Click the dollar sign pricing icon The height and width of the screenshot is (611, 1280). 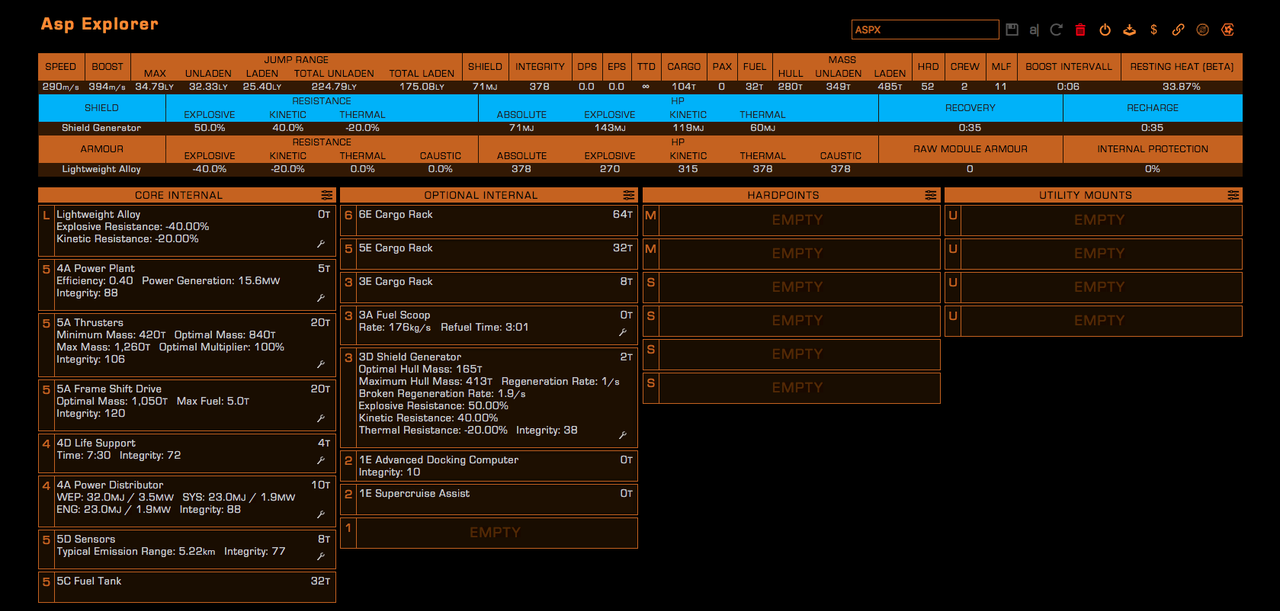click(x=1154, y=30)
